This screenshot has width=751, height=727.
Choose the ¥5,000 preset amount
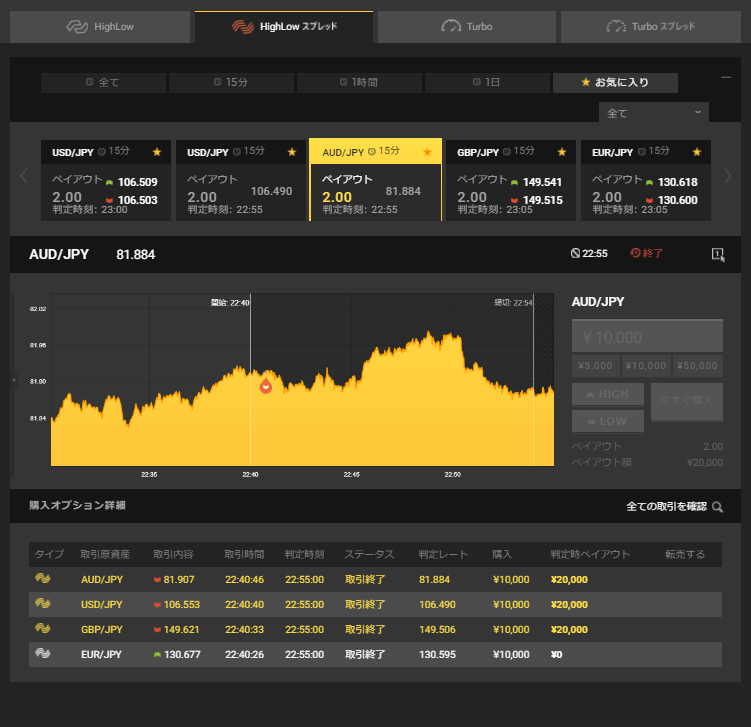coord(595,366)
